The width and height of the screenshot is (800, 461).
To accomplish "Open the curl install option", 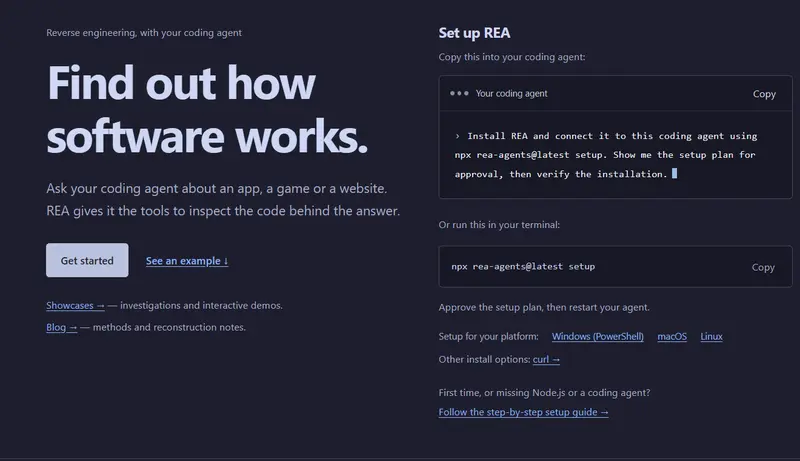I will pyautogui.click(x=546, y=360).
